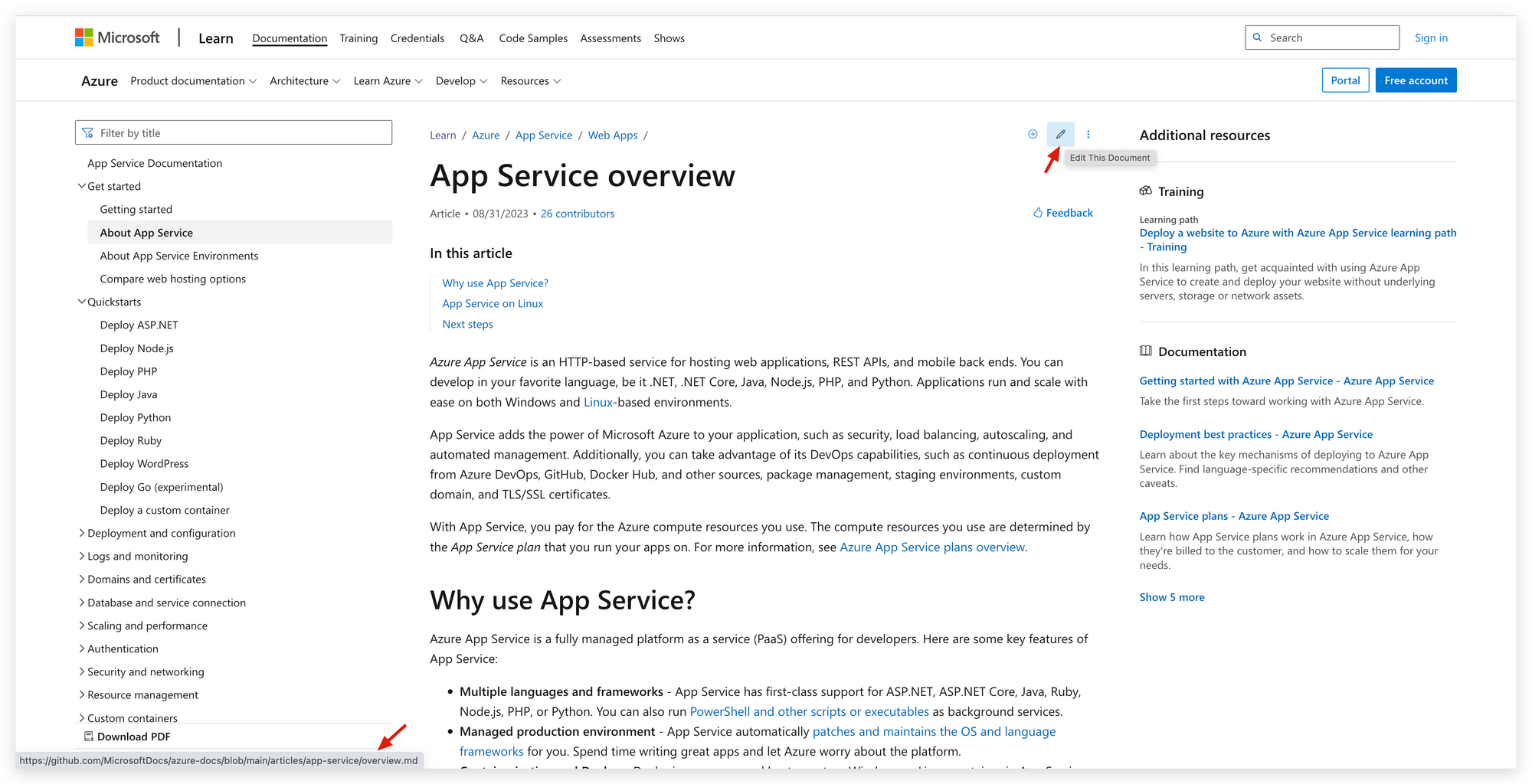Click the Download PDF icon

click(89, 737)
